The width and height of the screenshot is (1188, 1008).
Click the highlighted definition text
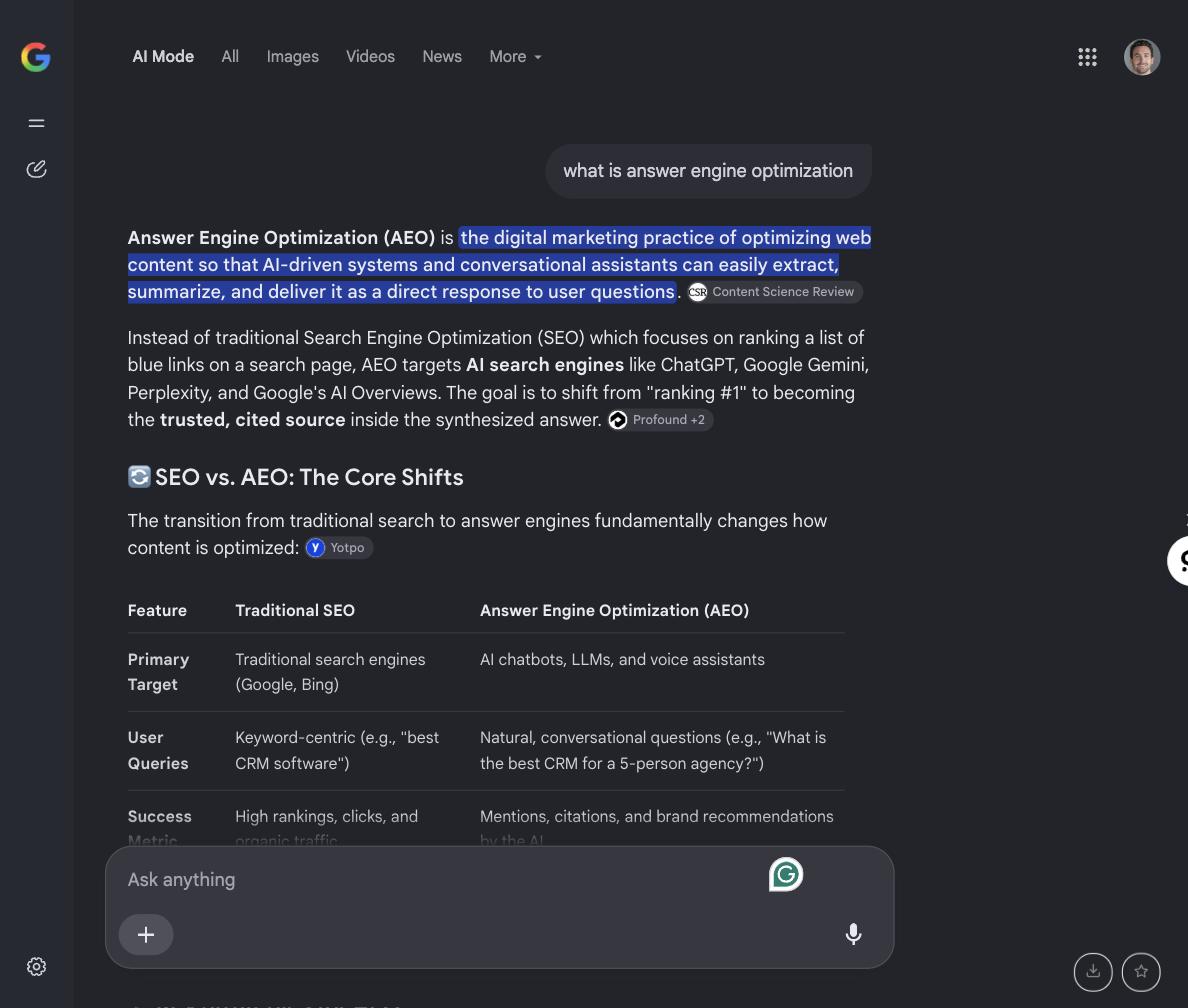[x=499, y=265]
